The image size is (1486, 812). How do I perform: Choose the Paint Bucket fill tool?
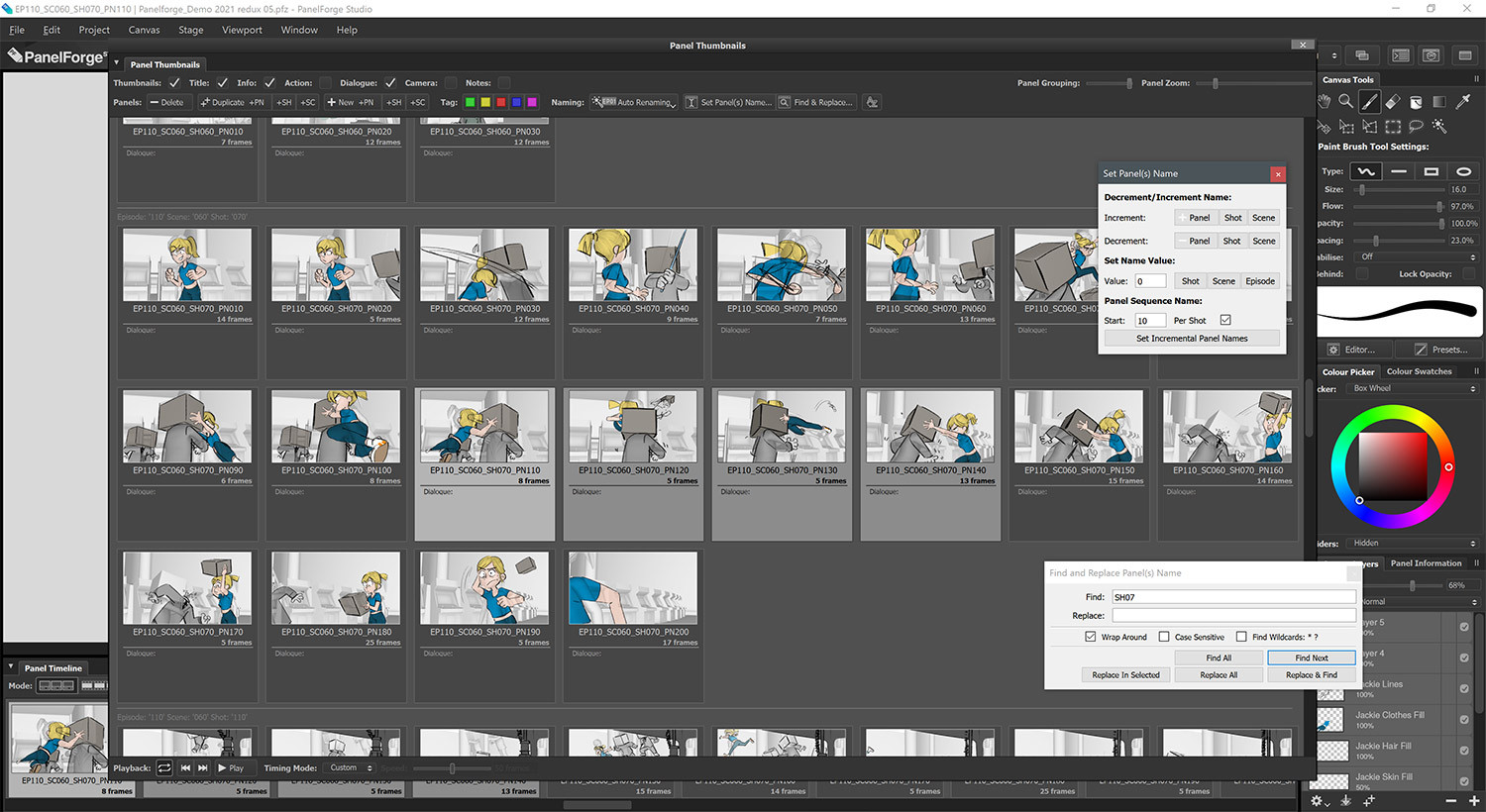pos(1416,101)
